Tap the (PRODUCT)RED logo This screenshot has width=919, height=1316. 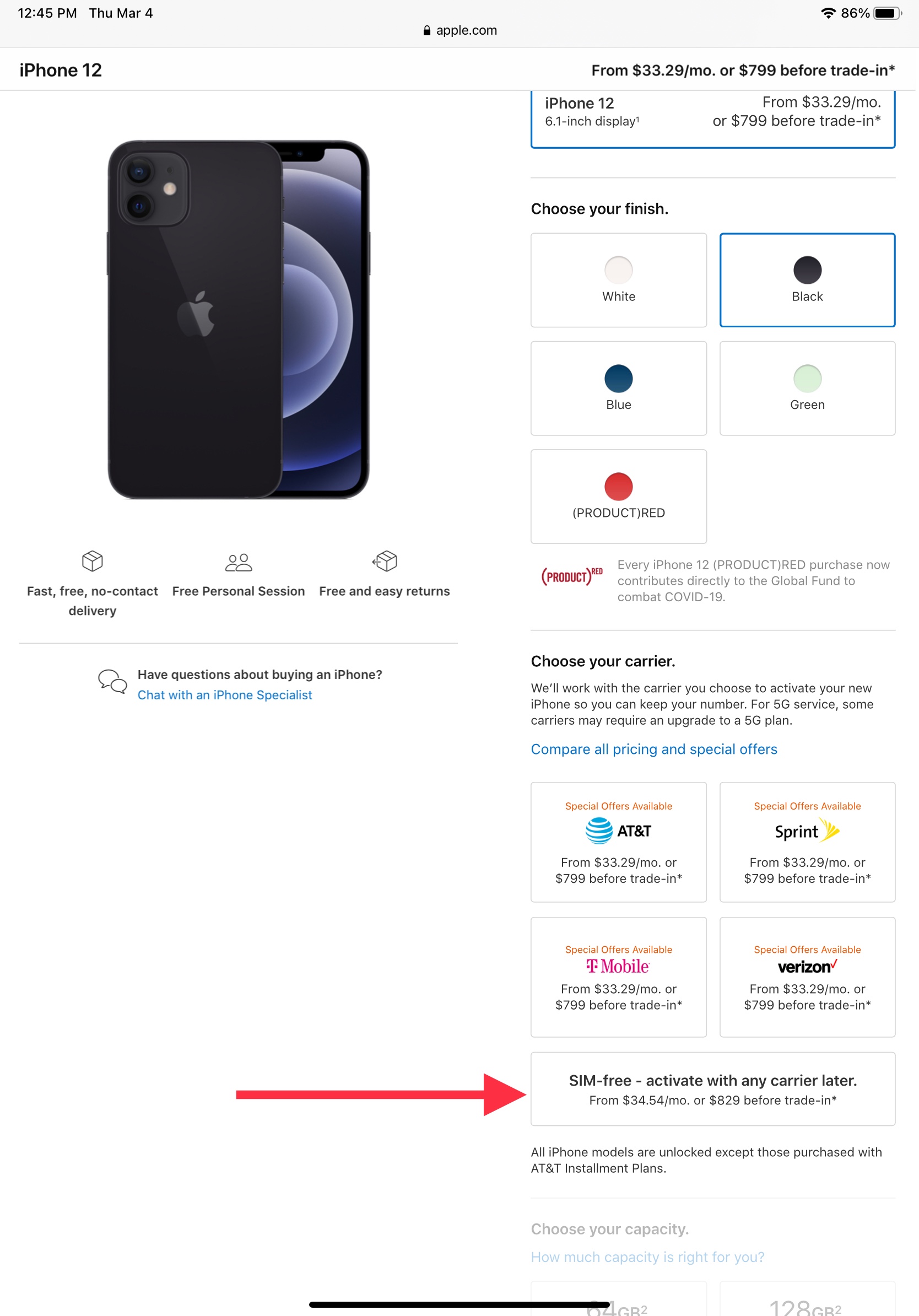(x=572, y=576)
